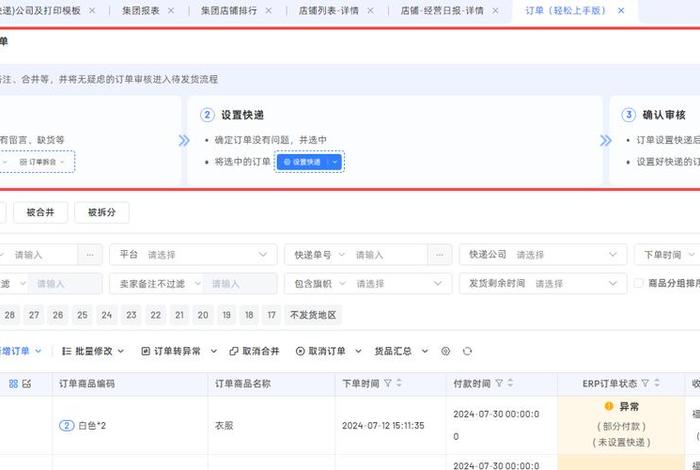Open the 快递公司 dropdown
Screen dimensions: 700x470
click(x=543, y=255)
